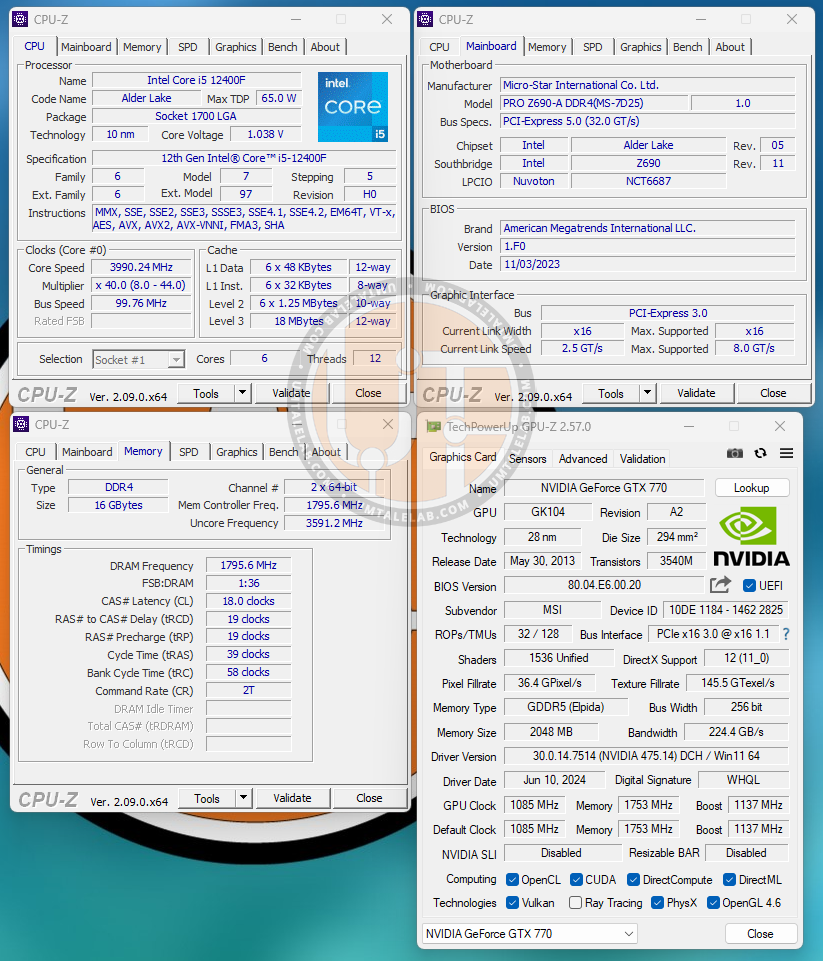This screenshot has width=823, height=961.
Task: Open the Tools dropdown arrow in the Memory tab window
Action: [243, 798]
